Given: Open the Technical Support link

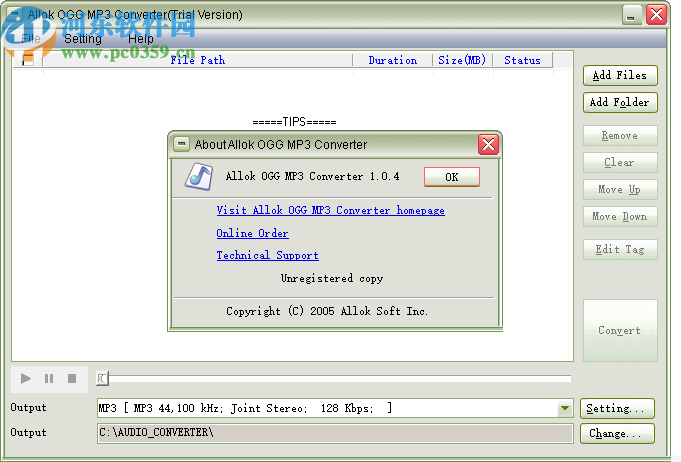Looking at the screenshot, I should [268, 255].
